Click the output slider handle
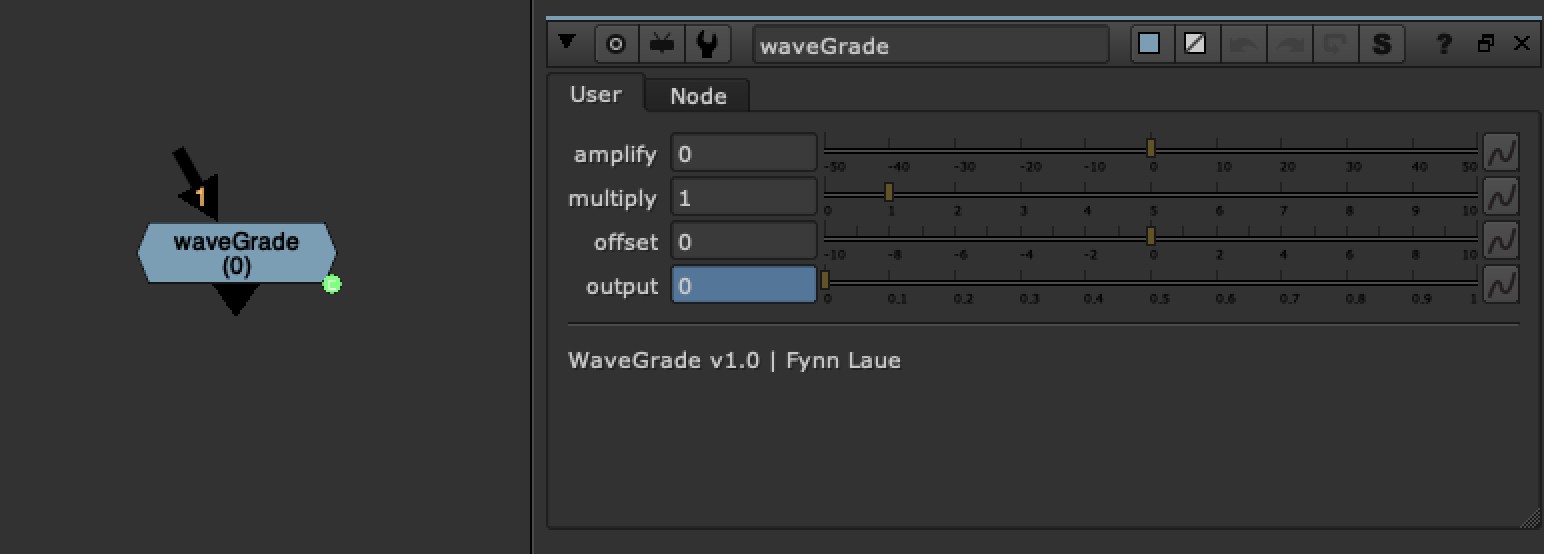 (825, 280)
